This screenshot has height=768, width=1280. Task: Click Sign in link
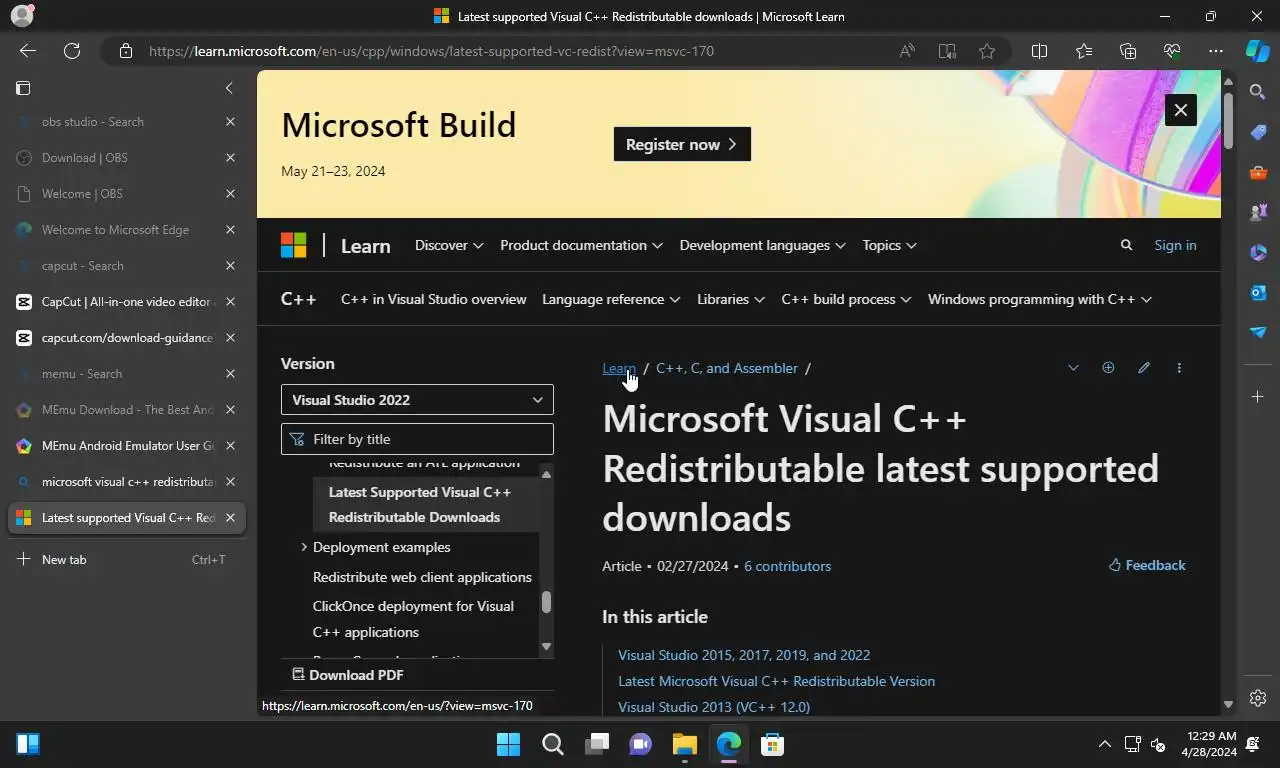(1175, 245)
